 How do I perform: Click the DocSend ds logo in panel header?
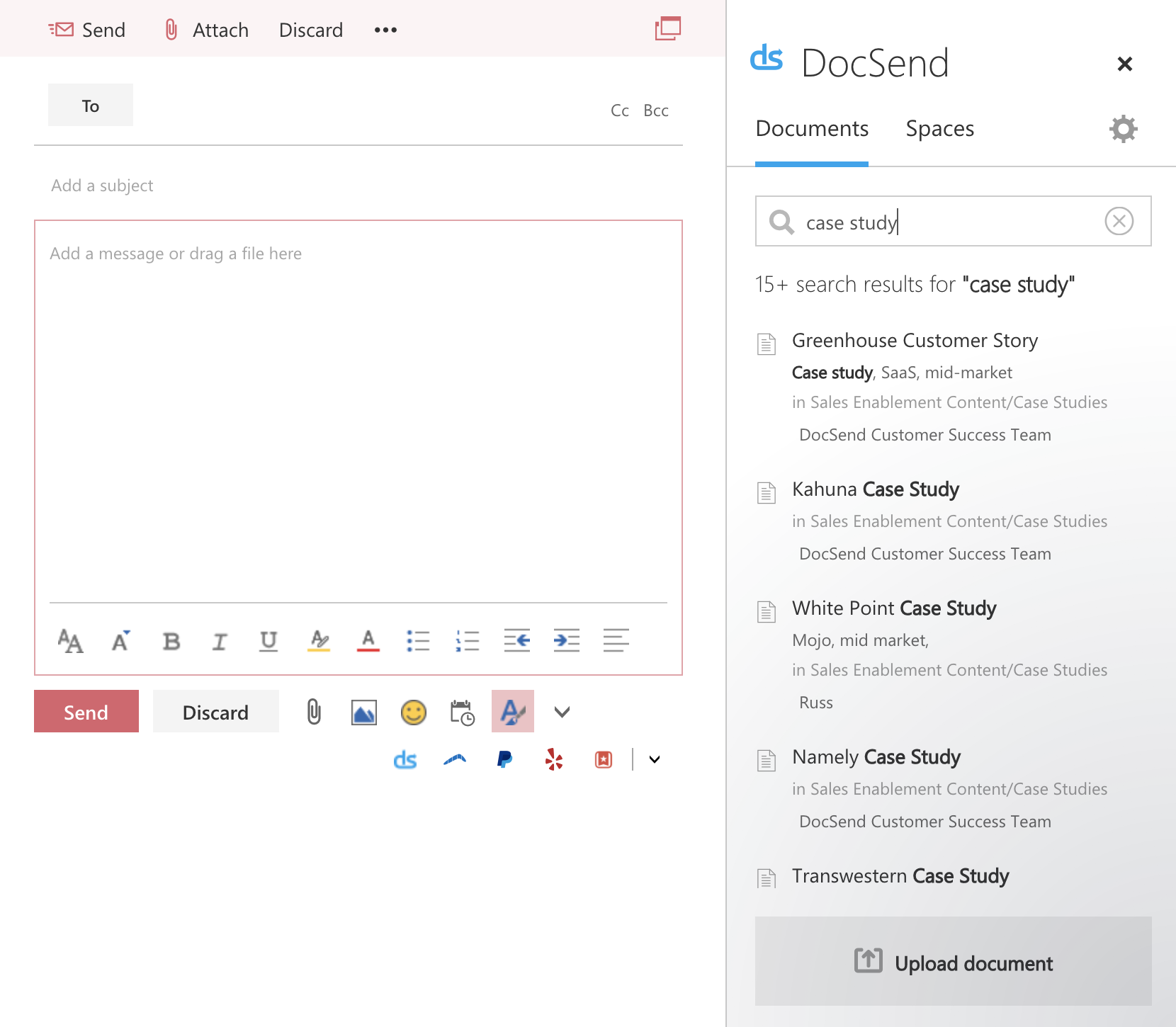pos(767,58)
